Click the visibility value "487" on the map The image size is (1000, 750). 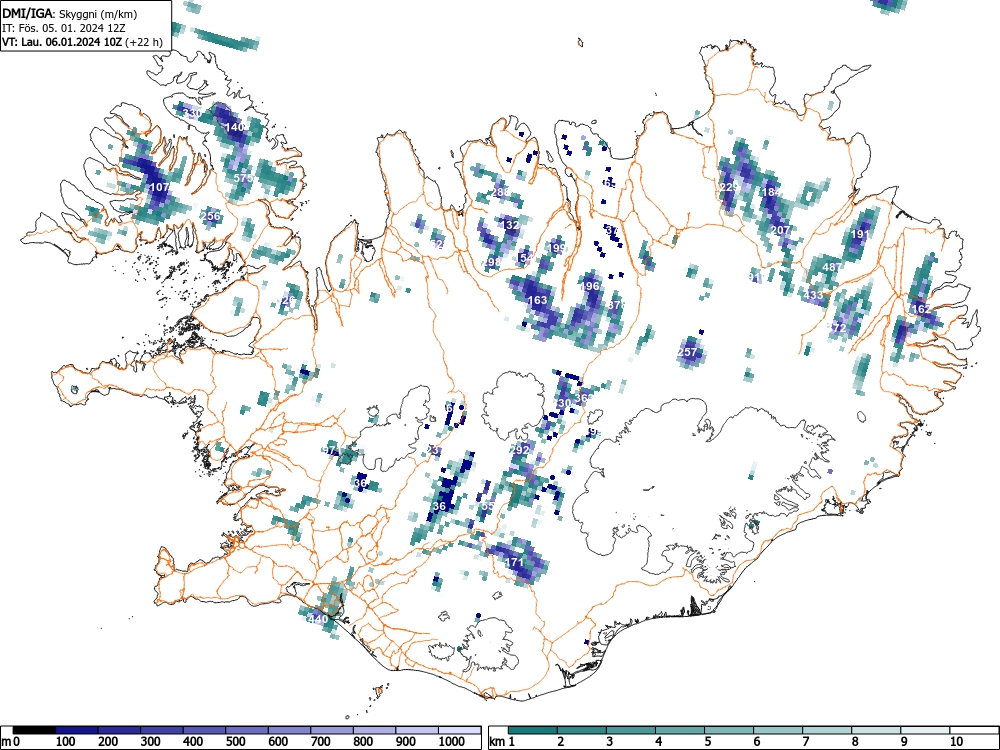pos(832,267)
